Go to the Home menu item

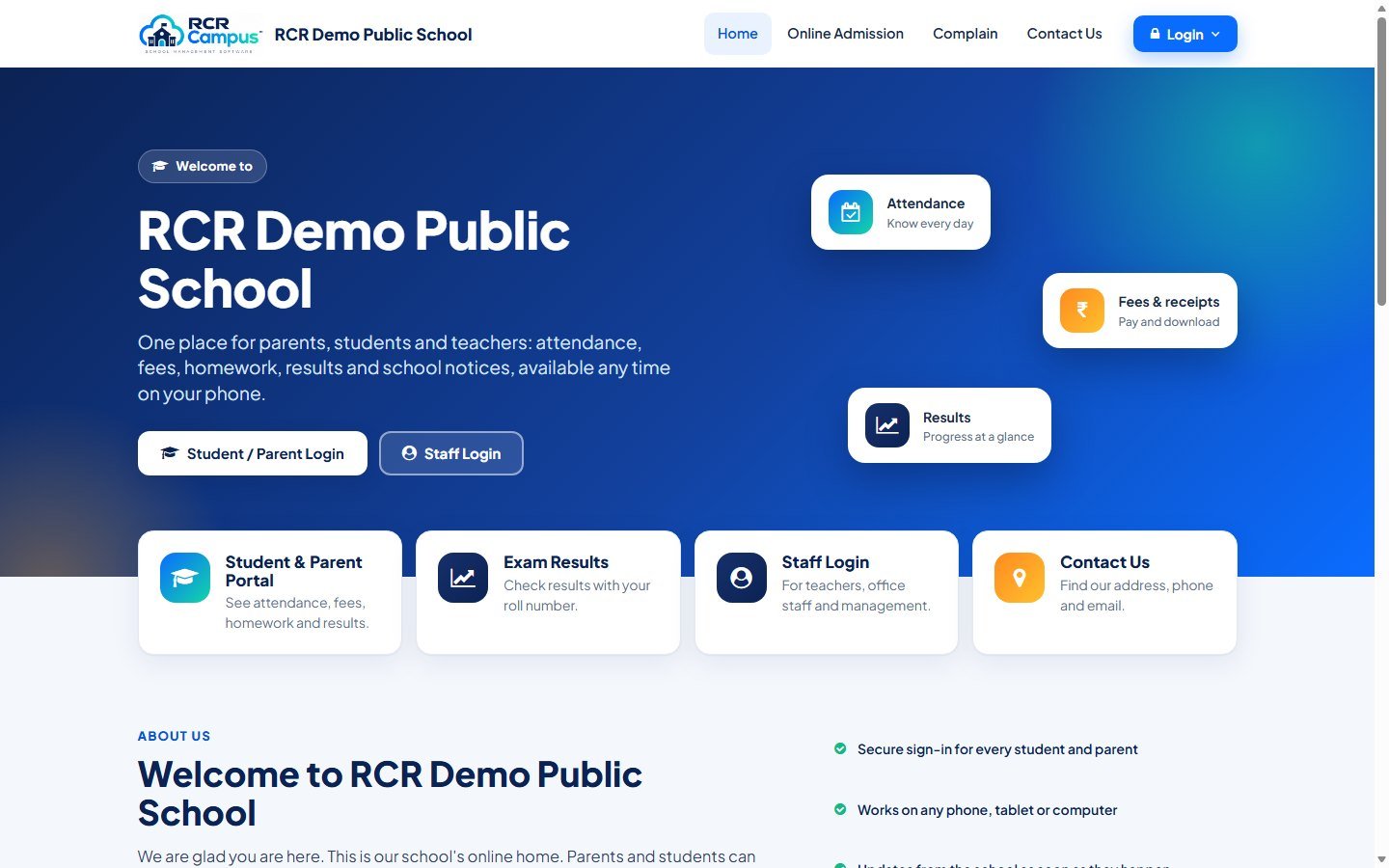click(738, 34)
